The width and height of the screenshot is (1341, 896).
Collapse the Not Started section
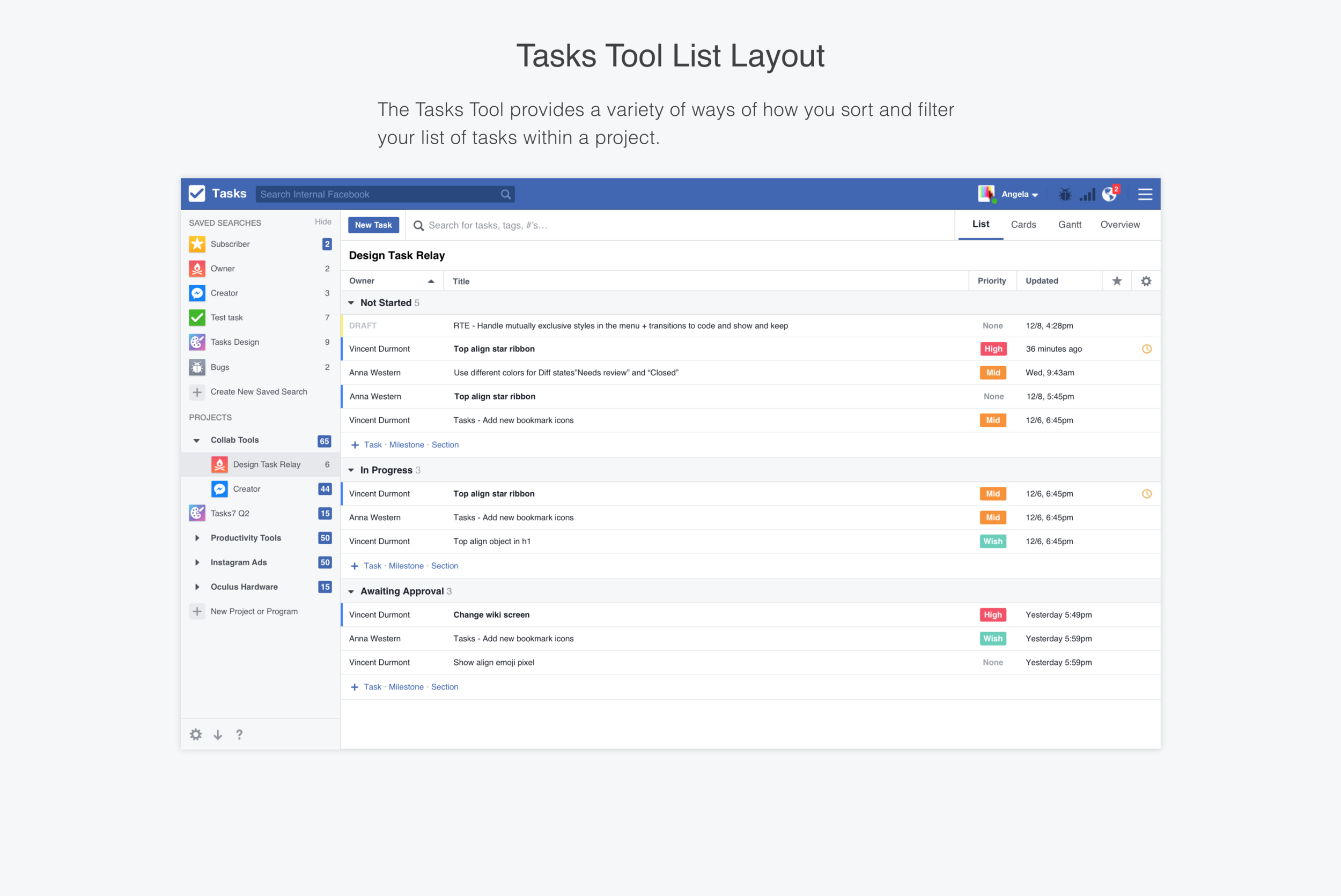pyautogui.click(x=351, y=302)
